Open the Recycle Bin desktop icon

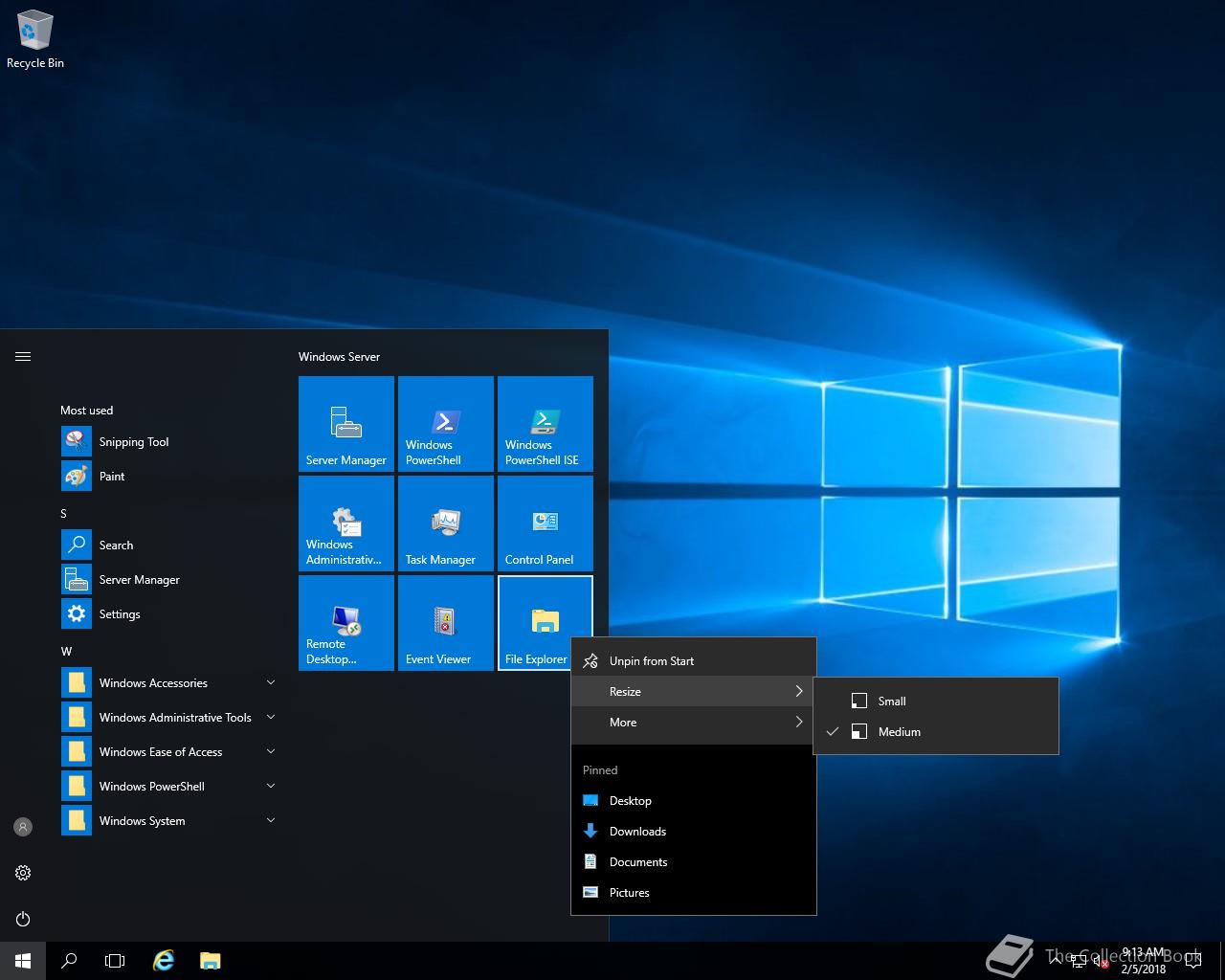[x=34, y=40]
